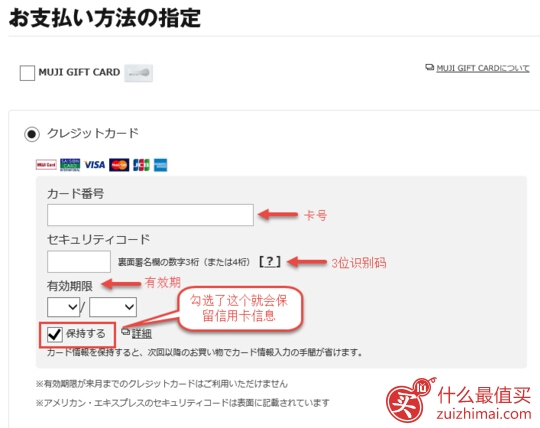Click the American Express logo icon
Viewport: 540px width, 428px height.
pyautogui.click(x=160, y=165)
